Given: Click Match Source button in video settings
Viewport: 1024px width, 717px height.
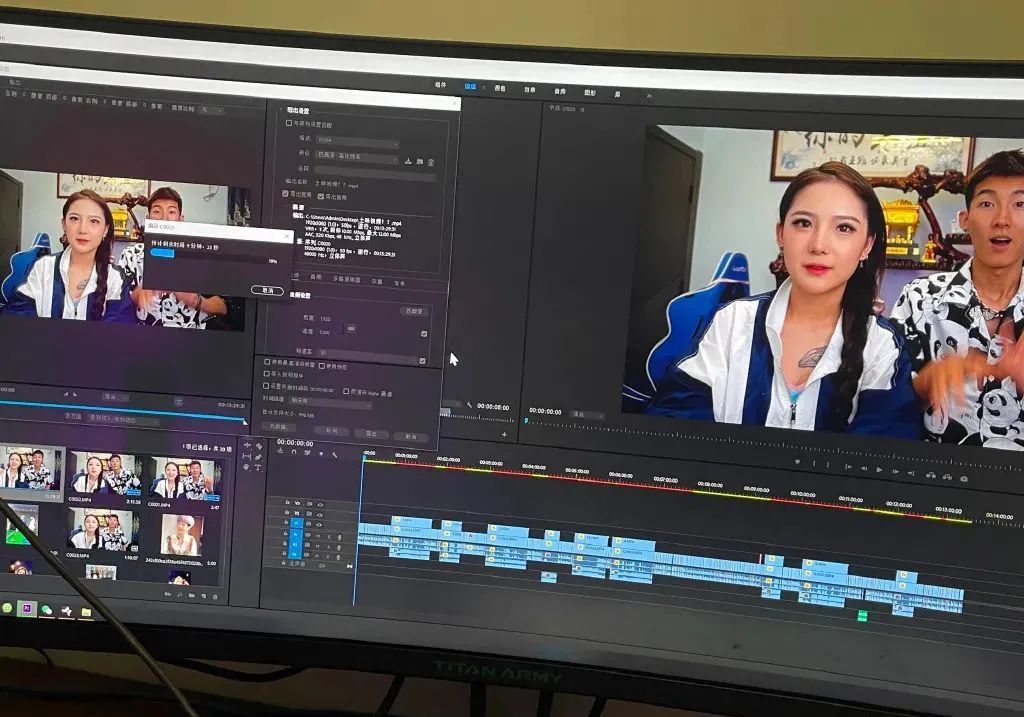Looking at the screenshot, I should 414,311.
